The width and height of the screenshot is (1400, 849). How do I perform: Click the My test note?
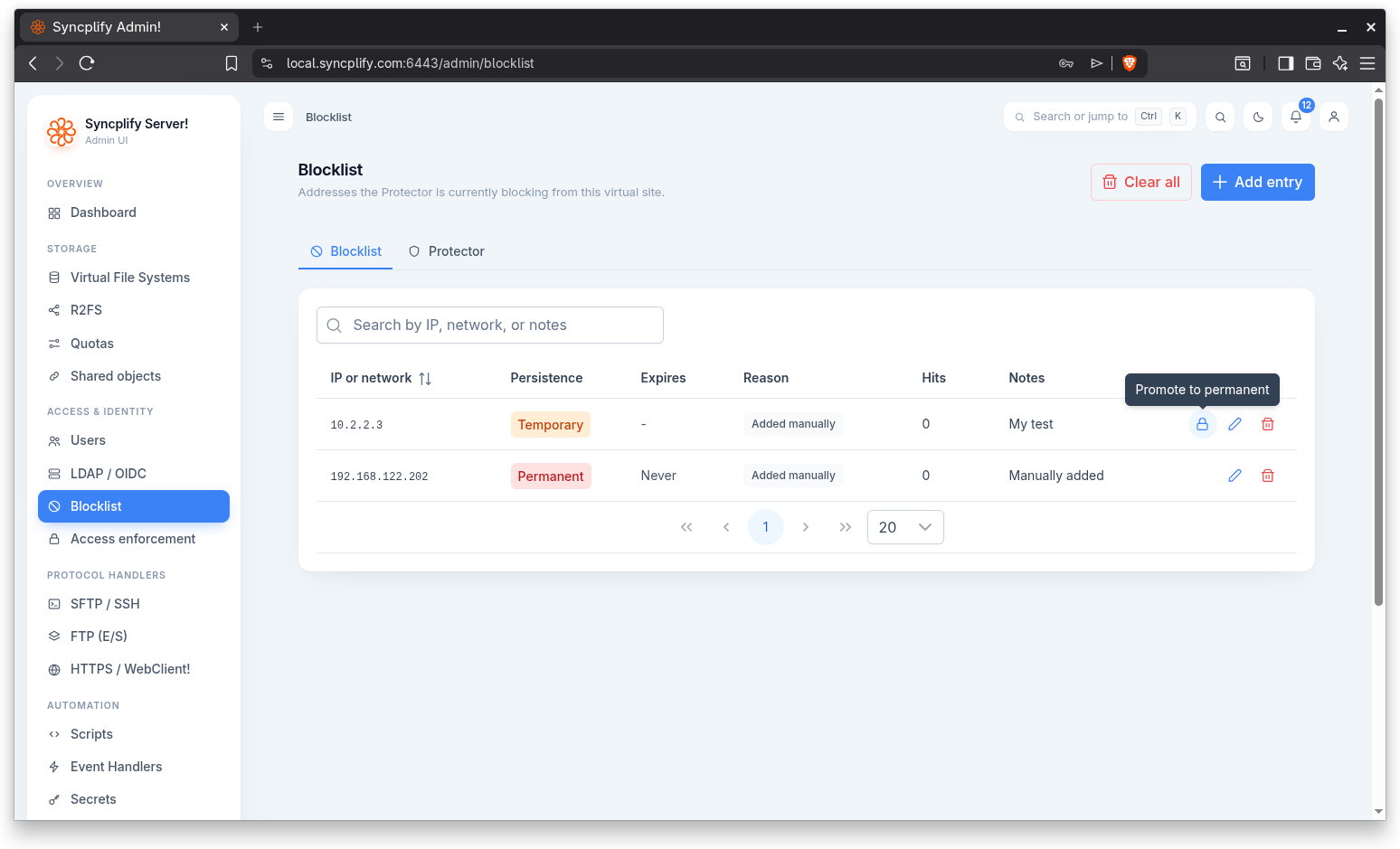(1031, 424)
